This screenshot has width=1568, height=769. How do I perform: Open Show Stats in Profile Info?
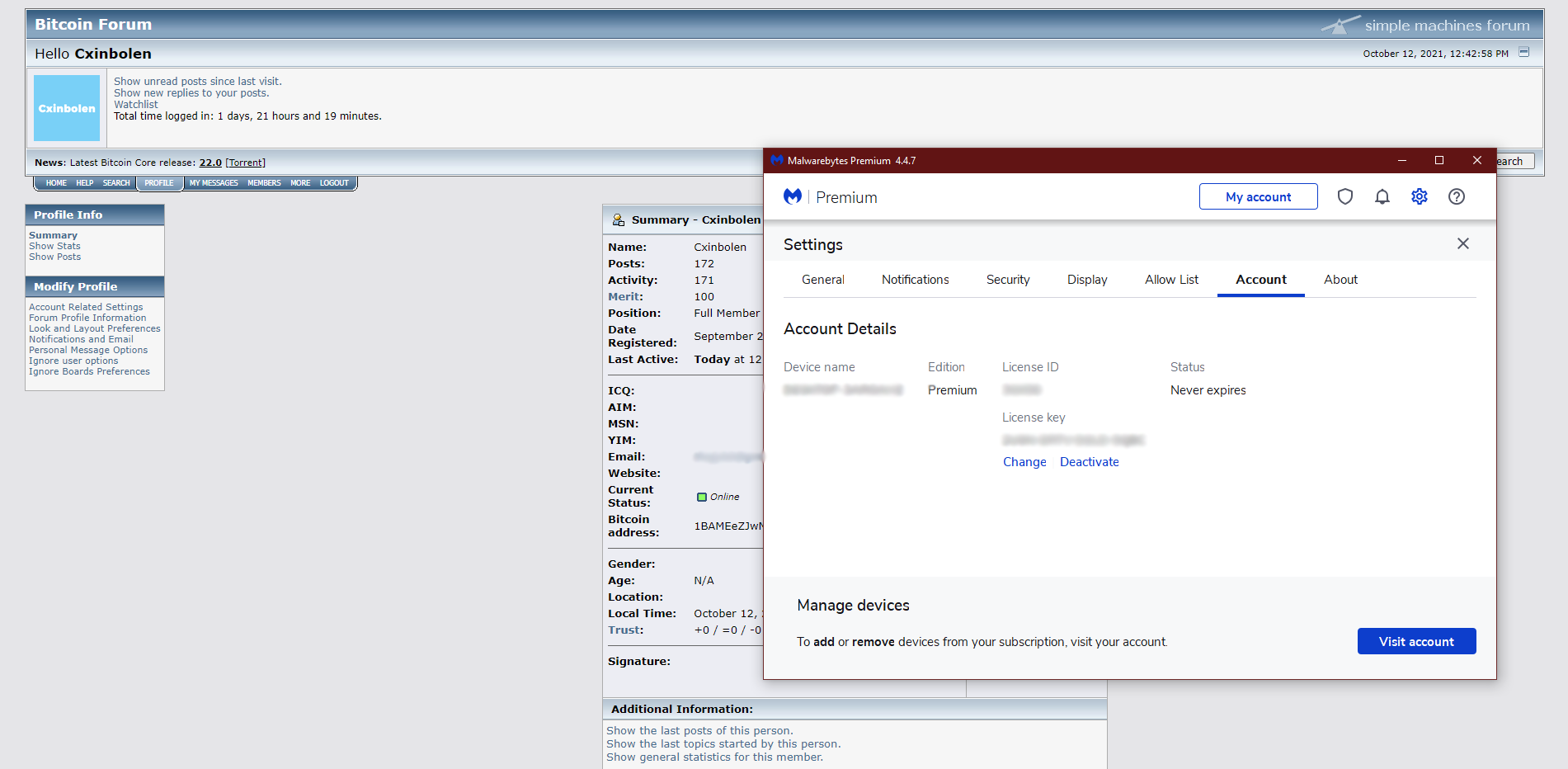point(54,246)
